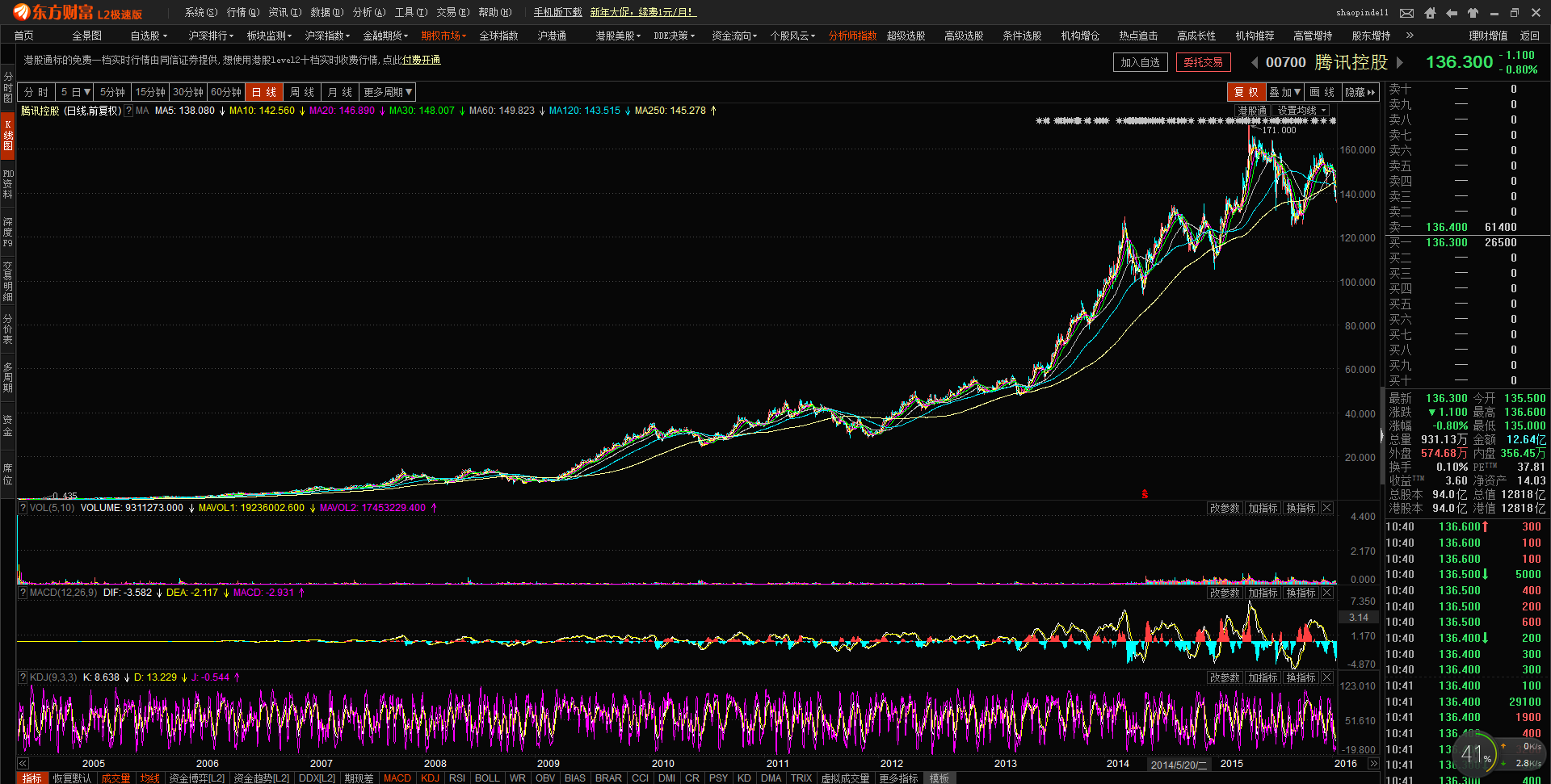The width and height of the screenshot is (1551, 784).
Task: Go to home via the house icon
Action: tap(1430, 13)
